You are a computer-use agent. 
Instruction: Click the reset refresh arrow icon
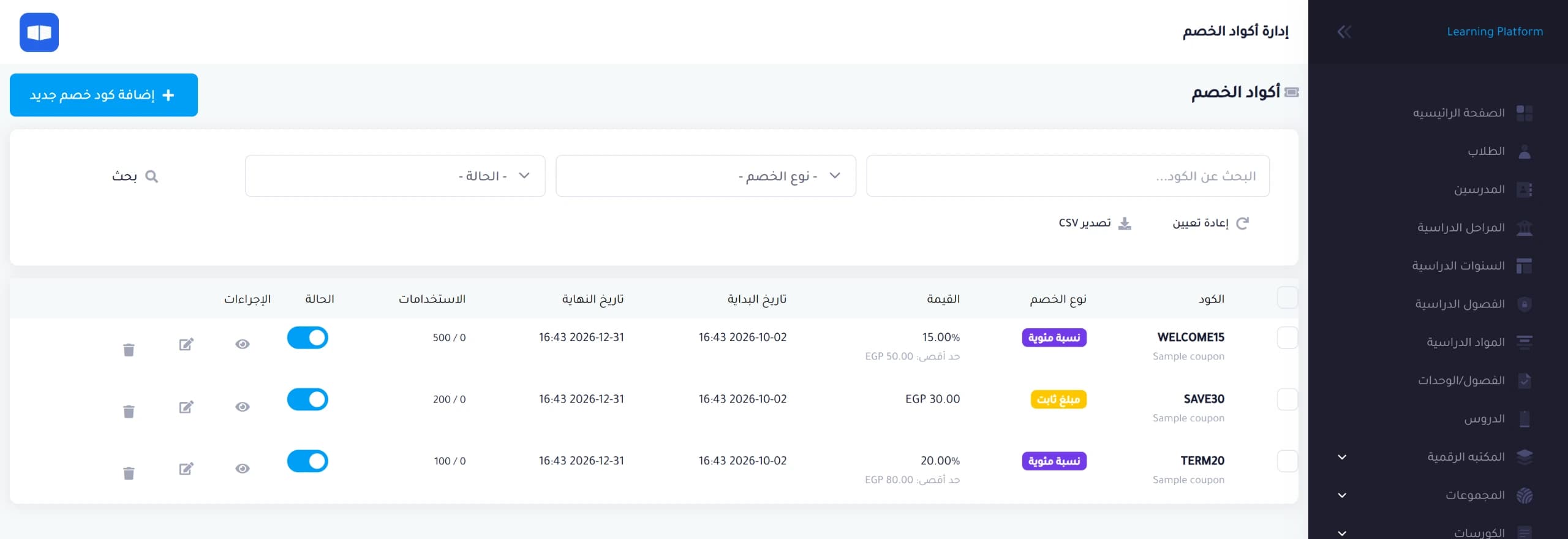(1242, 223)
